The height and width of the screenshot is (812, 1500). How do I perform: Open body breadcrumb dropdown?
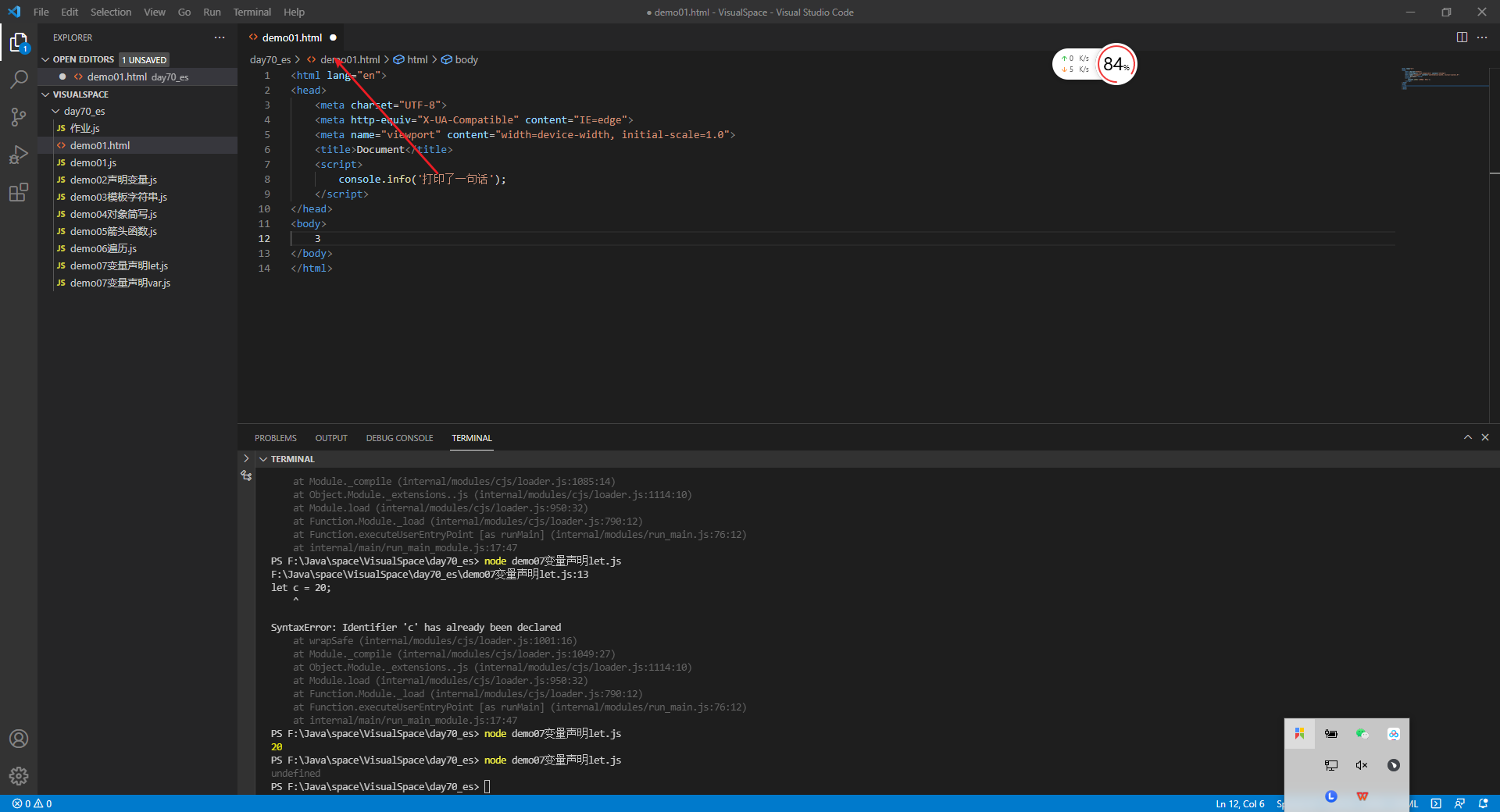coord(460,59)
